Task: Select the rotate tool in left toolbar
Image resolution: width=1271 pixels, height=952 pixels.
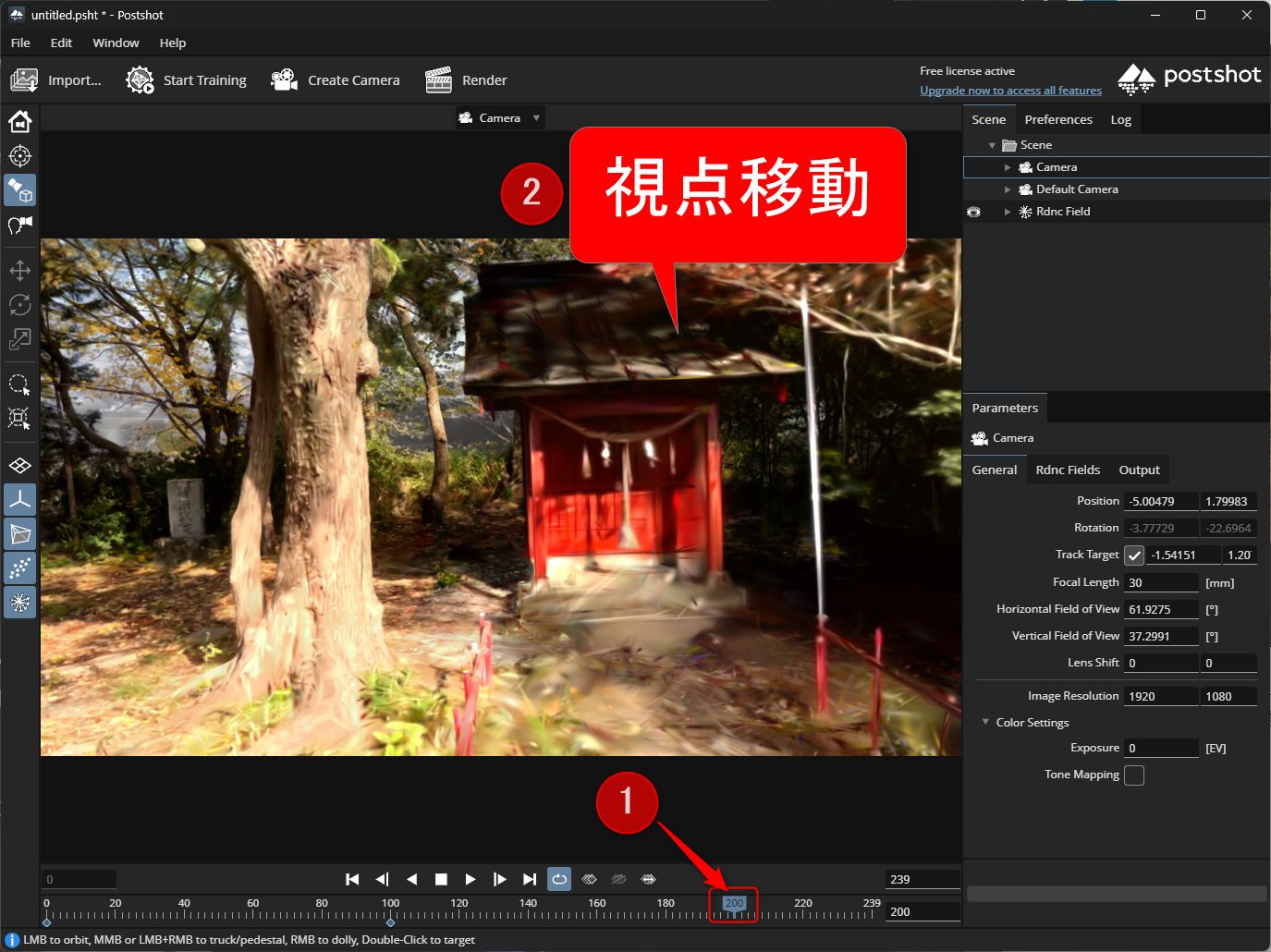Action: point(20,305)
